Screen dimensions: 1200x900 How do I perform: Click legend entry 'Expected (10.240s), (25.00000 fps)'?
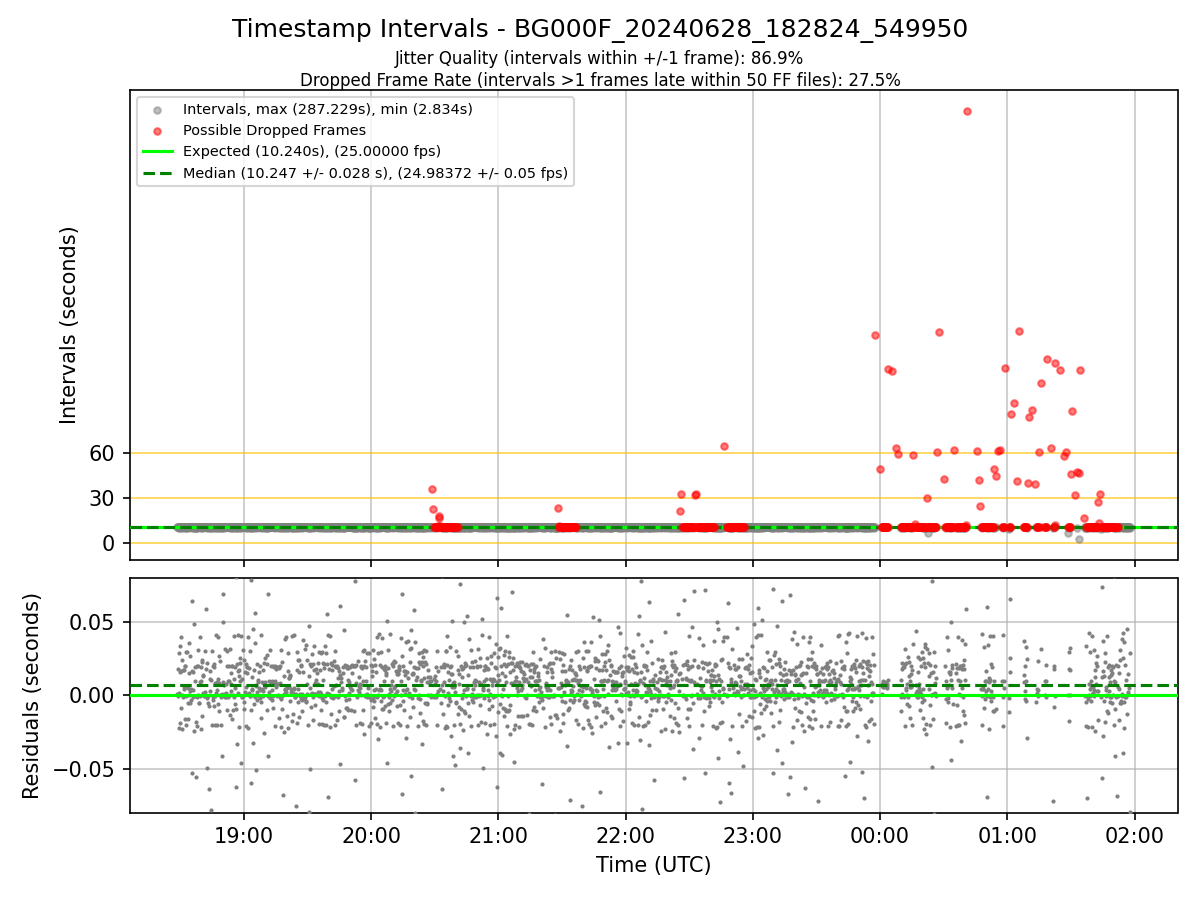click(312, 151)
